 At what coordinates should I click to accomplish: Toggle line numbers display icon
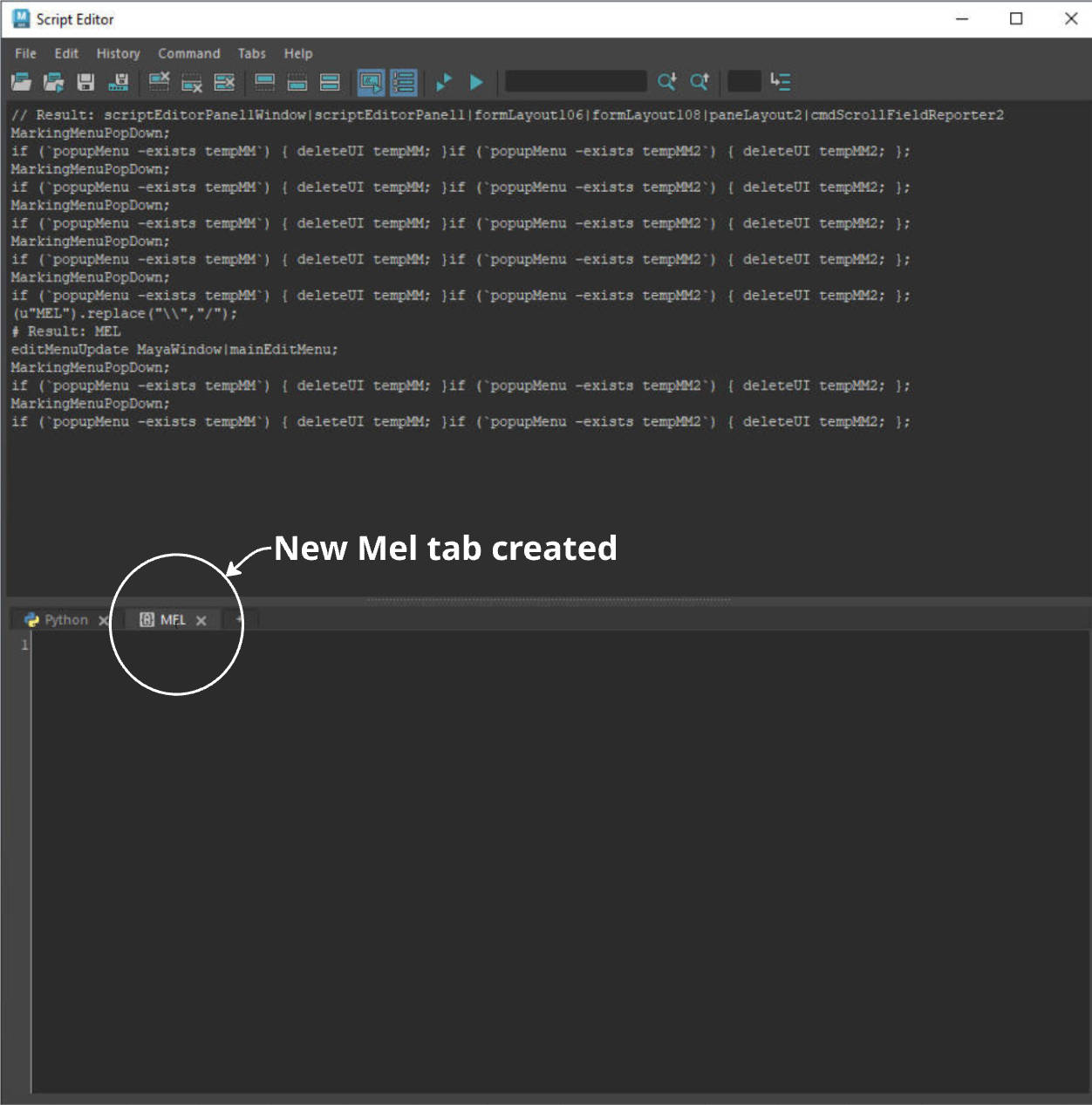[x=403, y=82]
